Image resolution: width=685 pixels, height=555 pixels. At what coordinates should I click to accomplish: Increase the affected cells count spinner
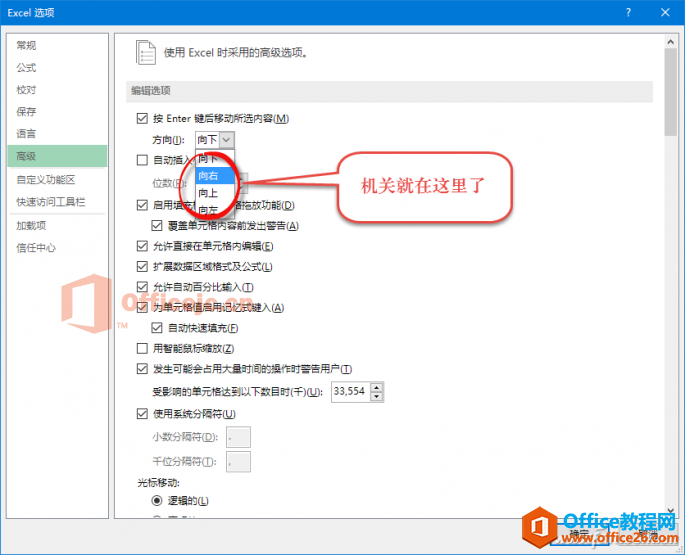[x=377, y=387]
